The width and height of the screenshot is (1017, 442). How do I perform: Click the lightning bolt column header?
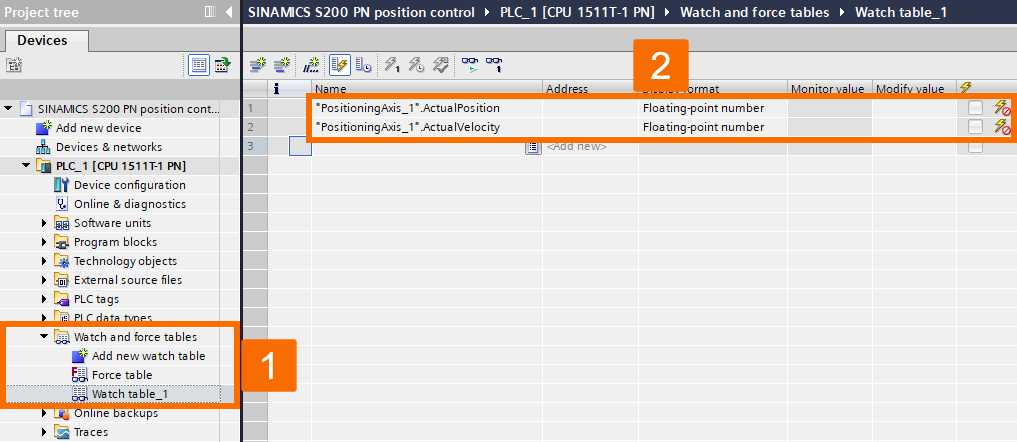click(x=966, y=89)
